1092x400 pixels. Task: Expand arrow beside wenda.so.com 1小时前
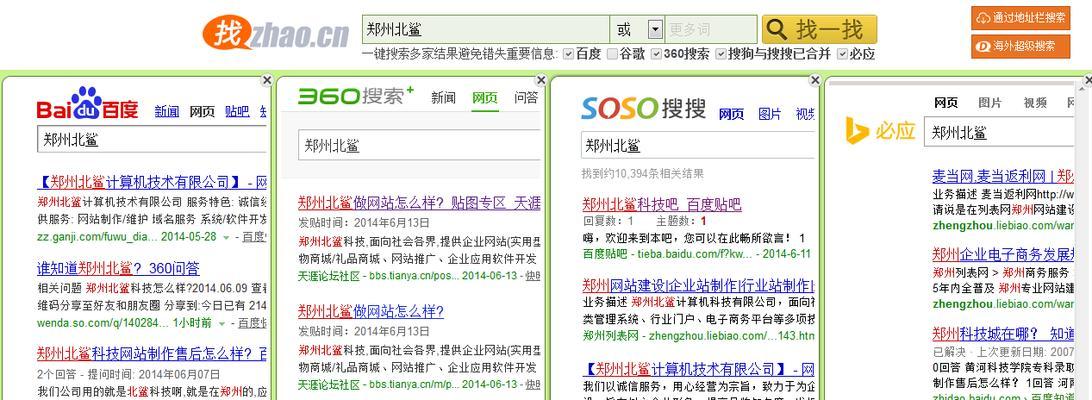pos(221,323)
